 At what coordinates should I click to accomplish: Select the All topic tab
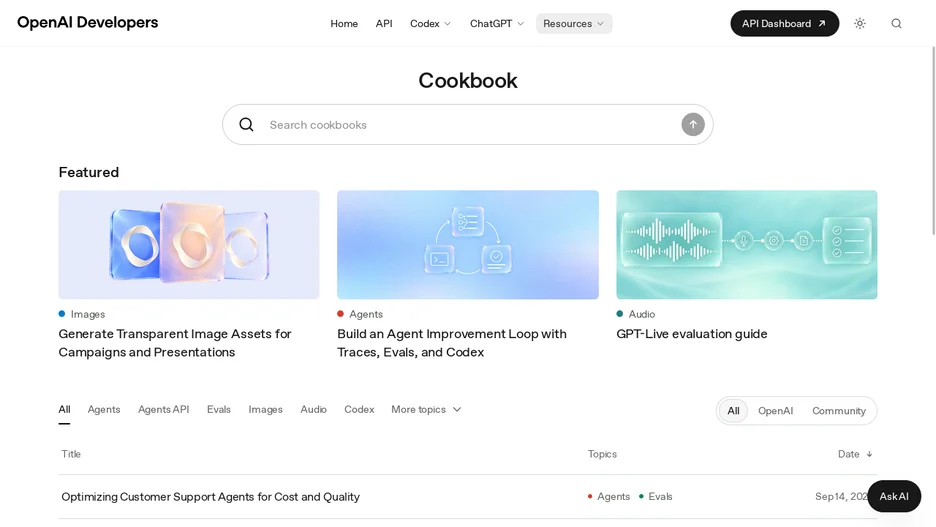click(64, 409)
